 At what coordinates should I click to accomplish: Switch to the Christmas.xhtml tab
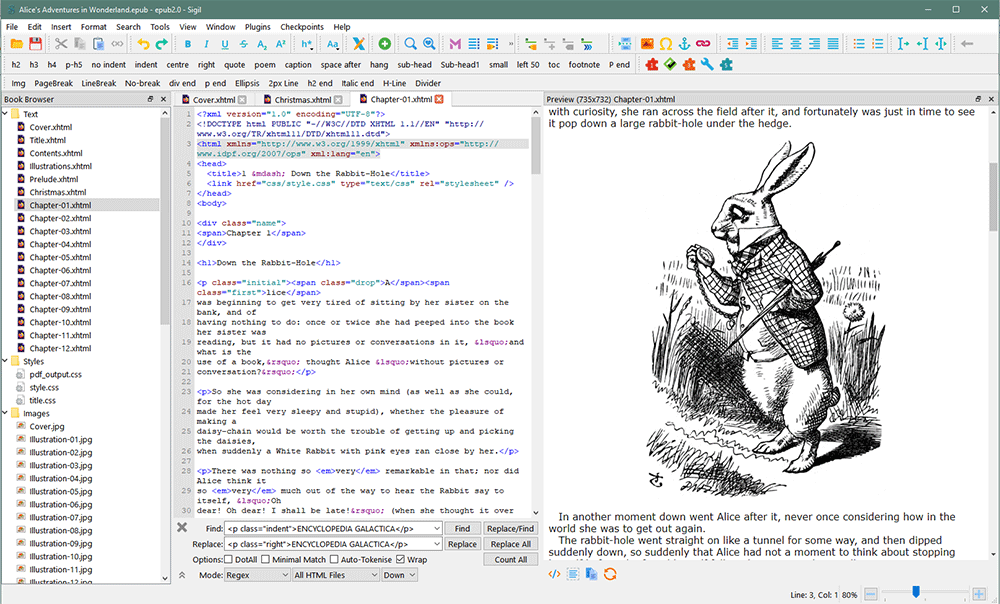pyautogui.click(x=303, y=100)
